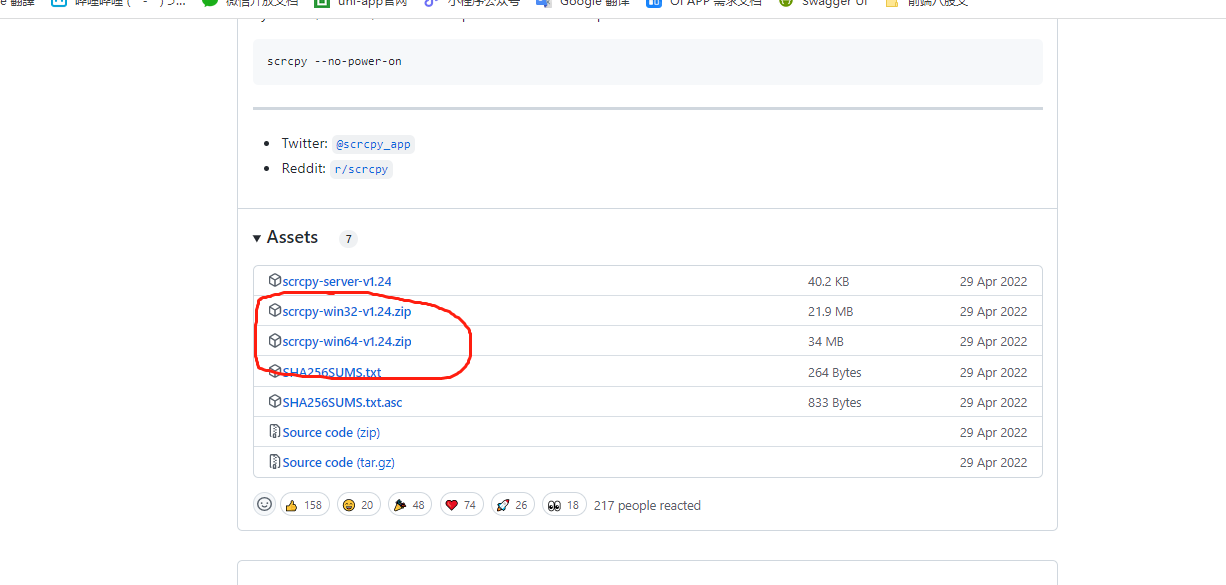
Task: Click the date in the scrcpy-server-v1.24 row
Action: click(994, 281)
